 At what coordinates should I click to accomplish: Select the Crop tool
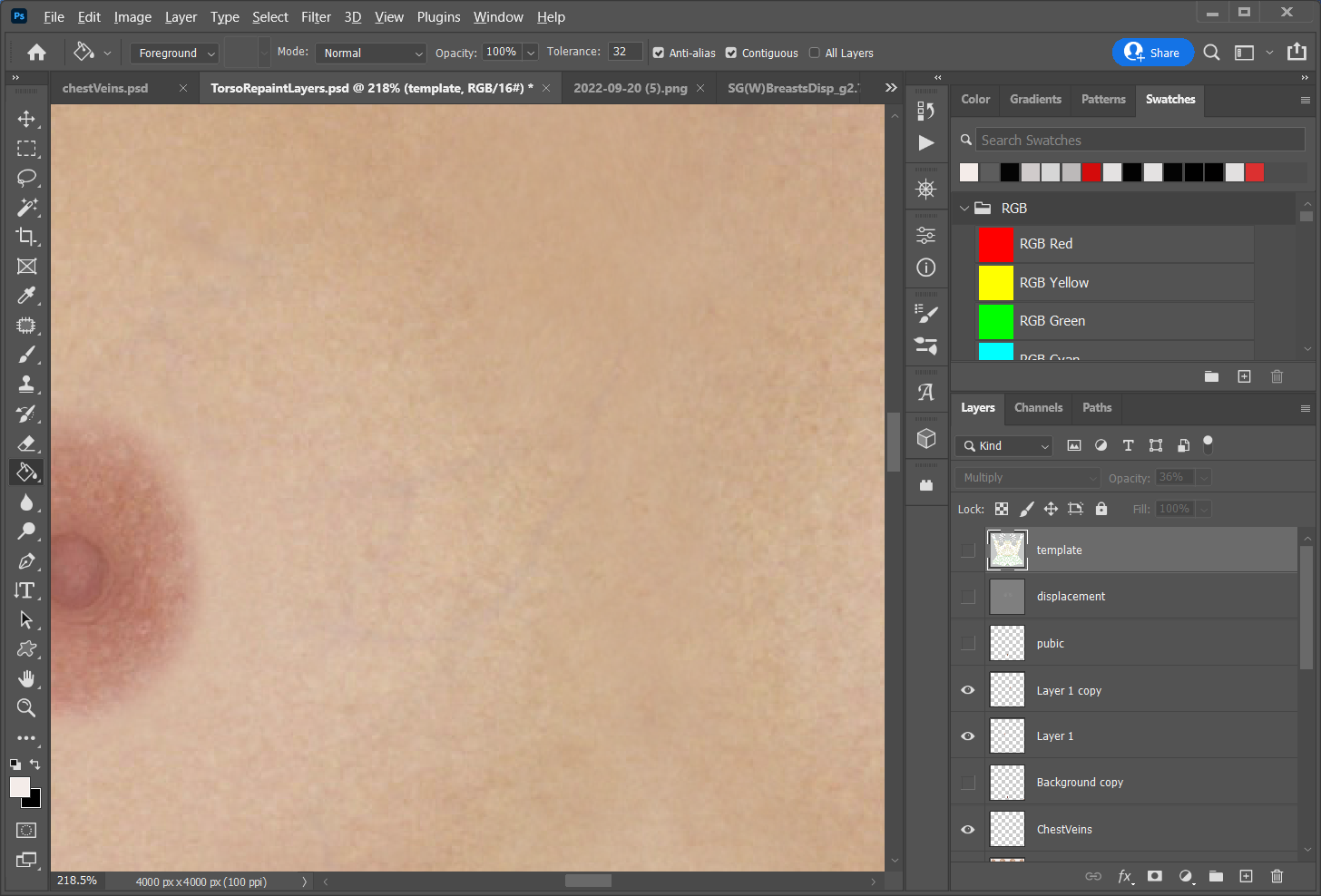26,237
